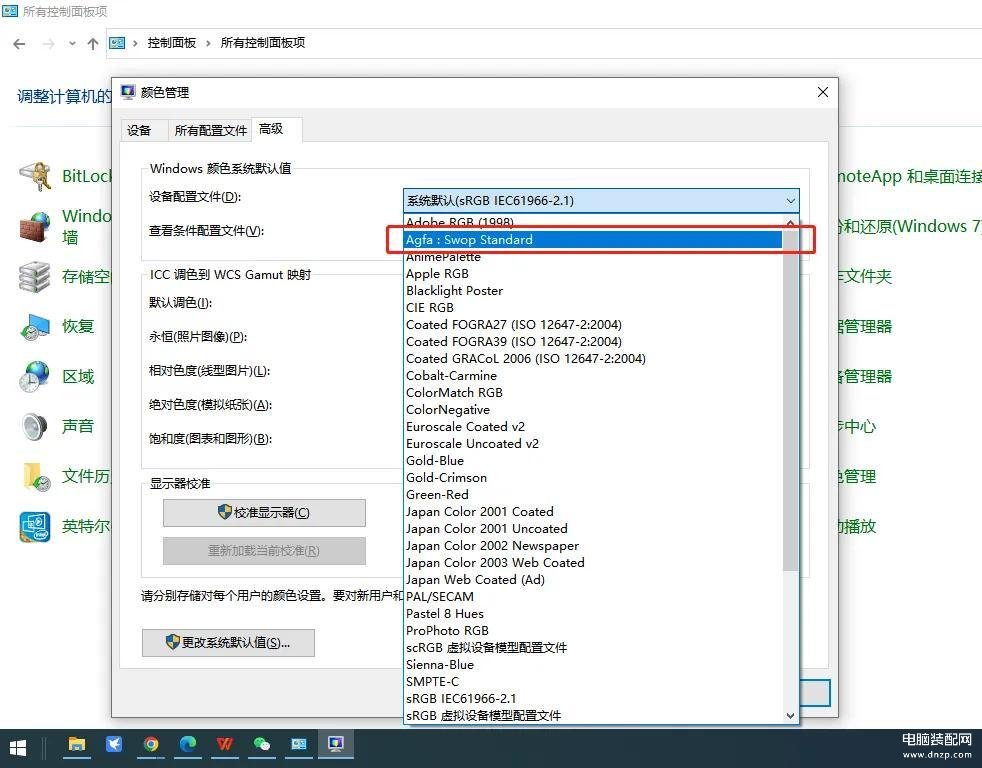
Task: Open the Windows Firewall brick-wall icon
Action: coord(35,227)
